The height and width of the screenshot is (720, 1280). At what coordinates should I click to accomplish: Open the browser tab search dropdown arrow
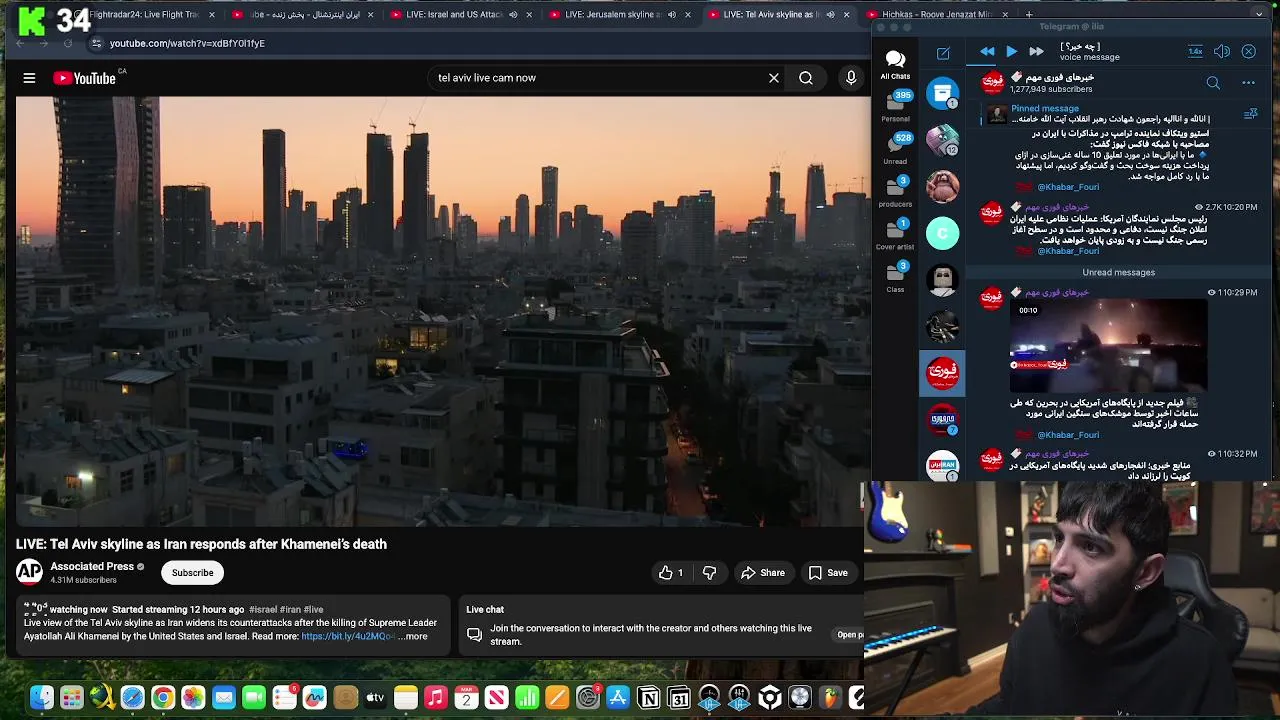(1259, 15)
